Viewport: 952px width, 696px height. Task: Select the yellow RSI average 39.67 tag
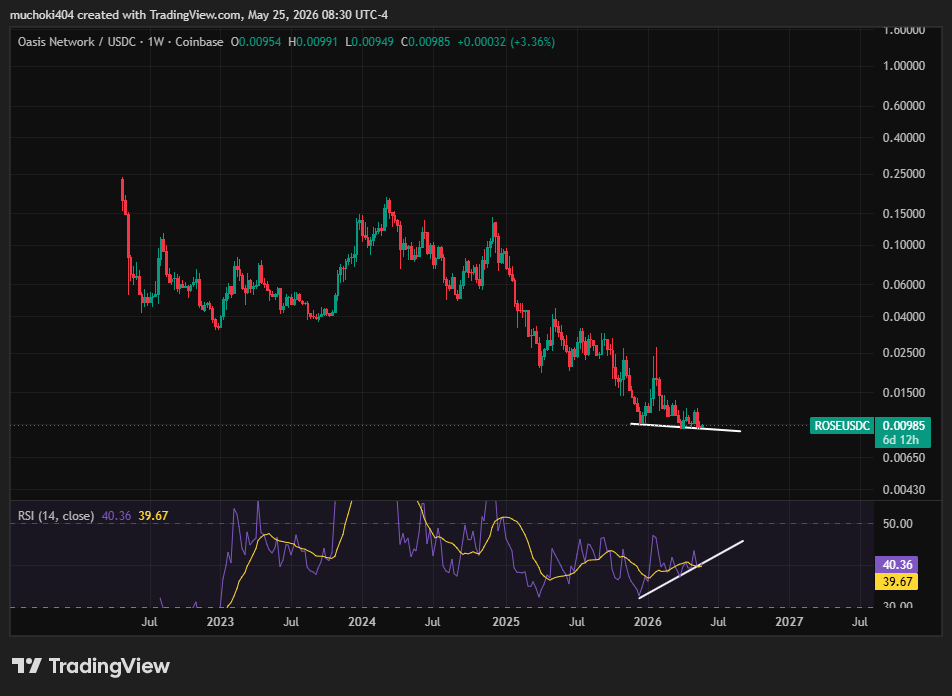(x=896, y=582)
